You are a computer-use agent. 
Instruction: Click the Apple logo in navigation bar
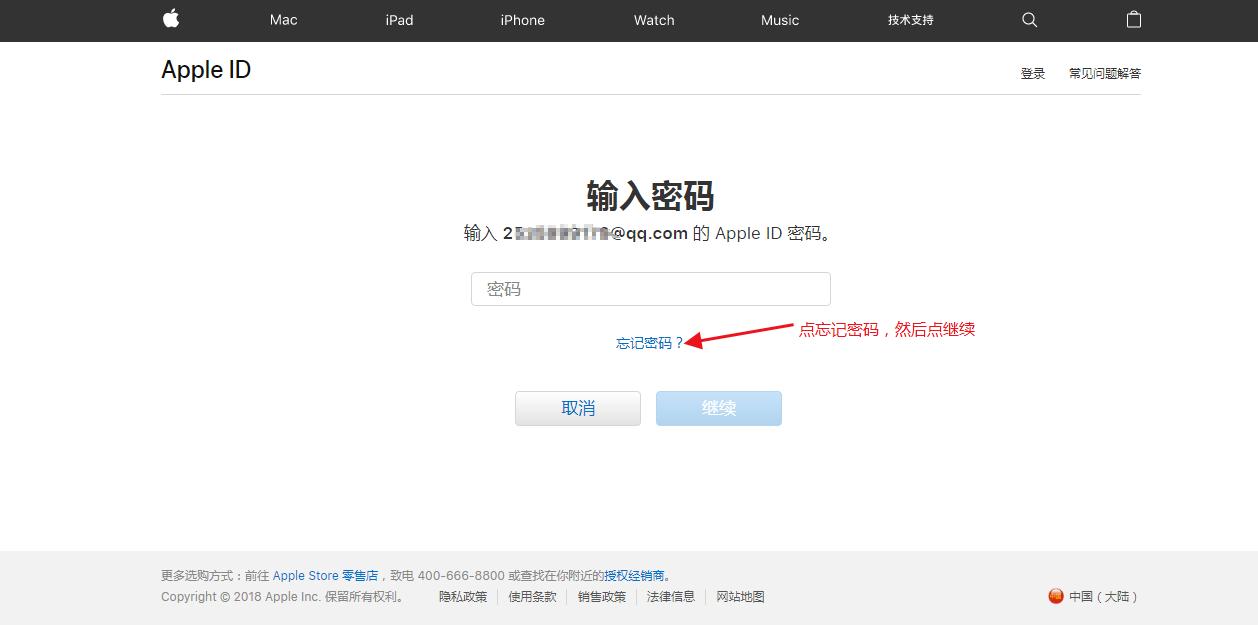click(170, 20)
